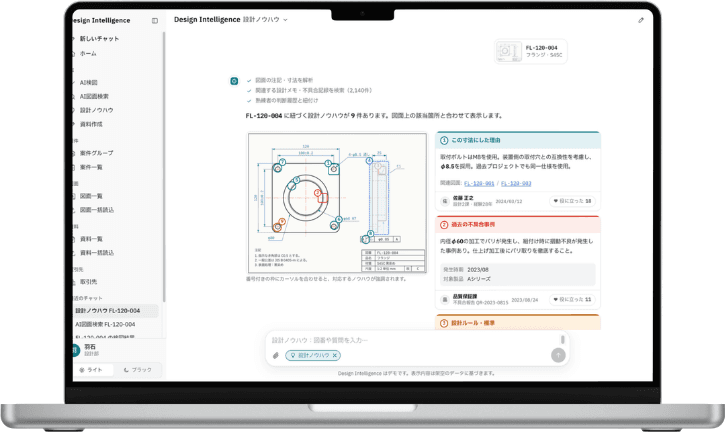
Task: Click the scrollbar inside the message input box
Action: [563, 339]
